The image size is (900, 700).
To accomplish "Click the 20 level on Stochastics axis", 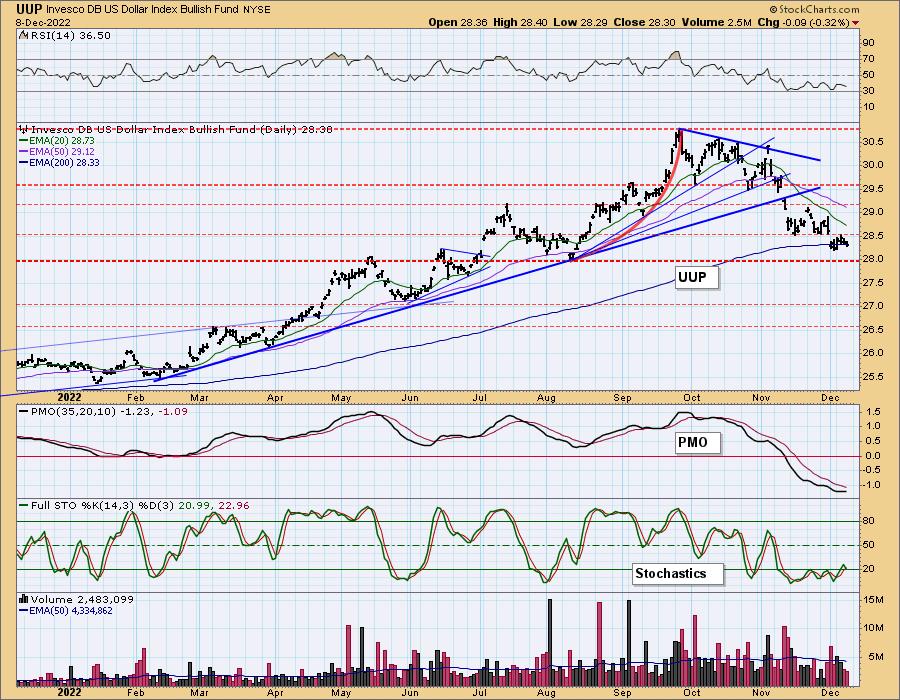I will click(867, 569).
